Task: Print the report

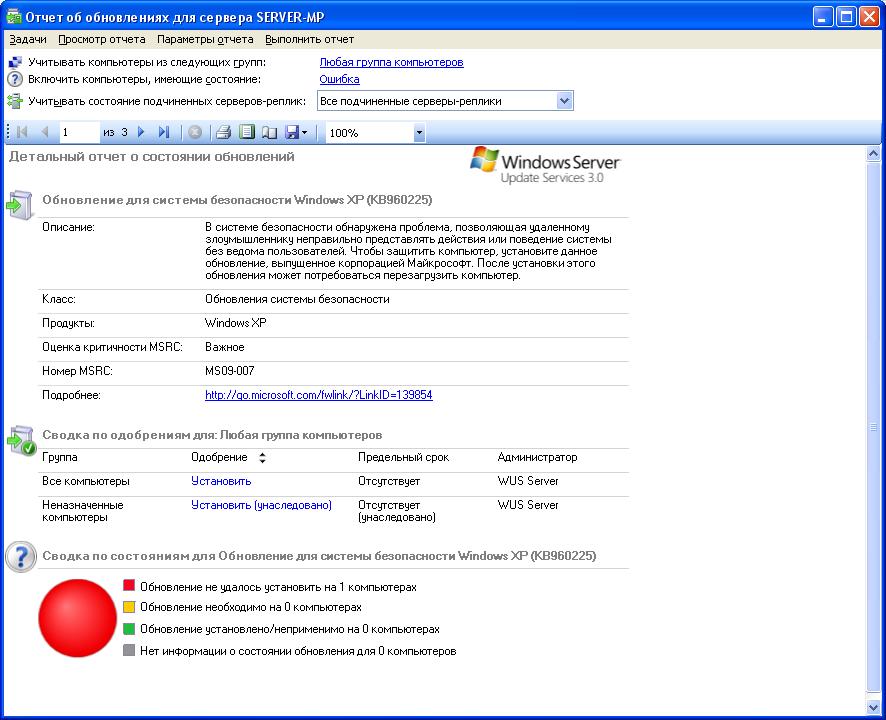Action: click(223, 132)
